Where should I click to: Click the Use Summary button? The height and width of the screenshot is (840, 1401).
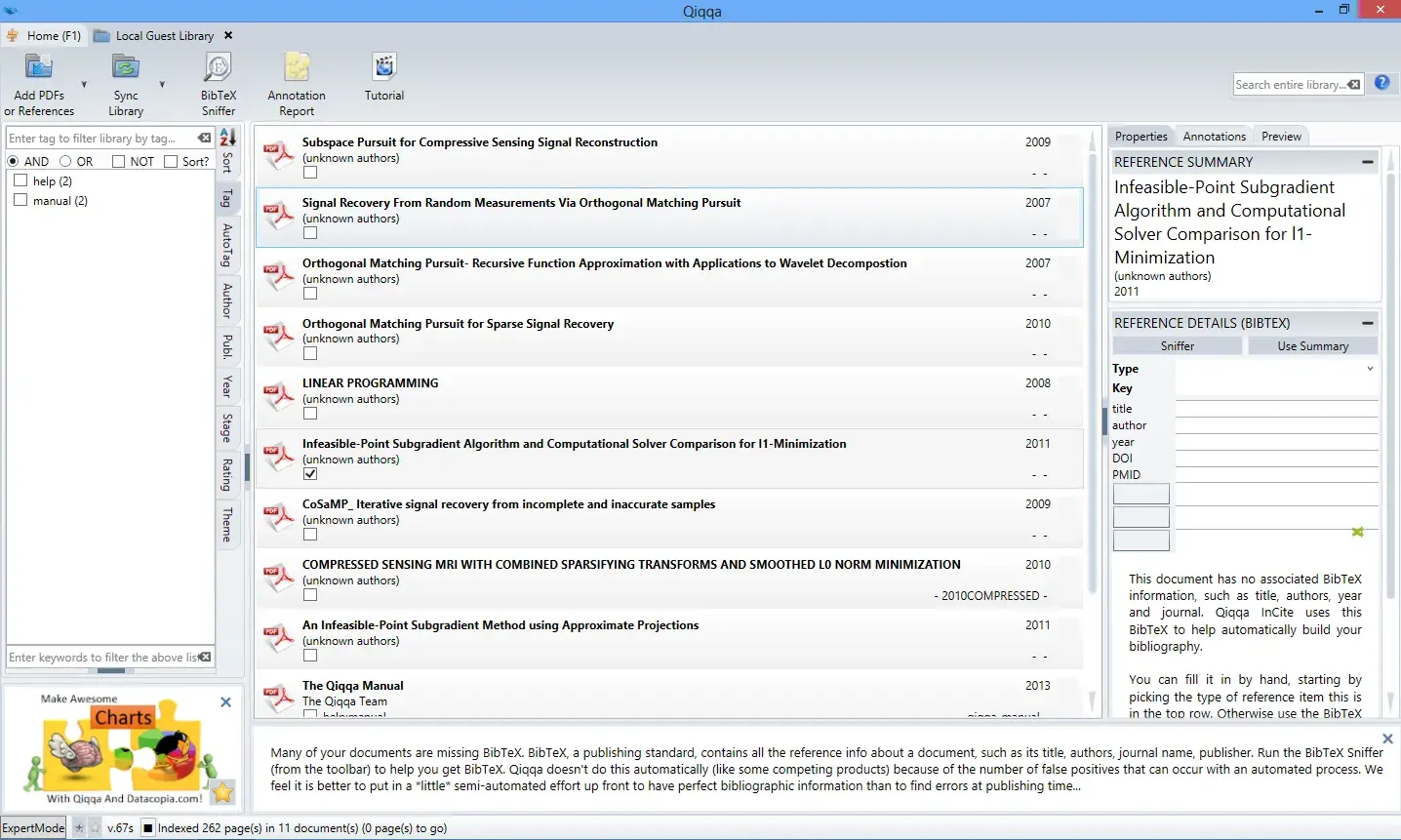tap(1312, 346)
